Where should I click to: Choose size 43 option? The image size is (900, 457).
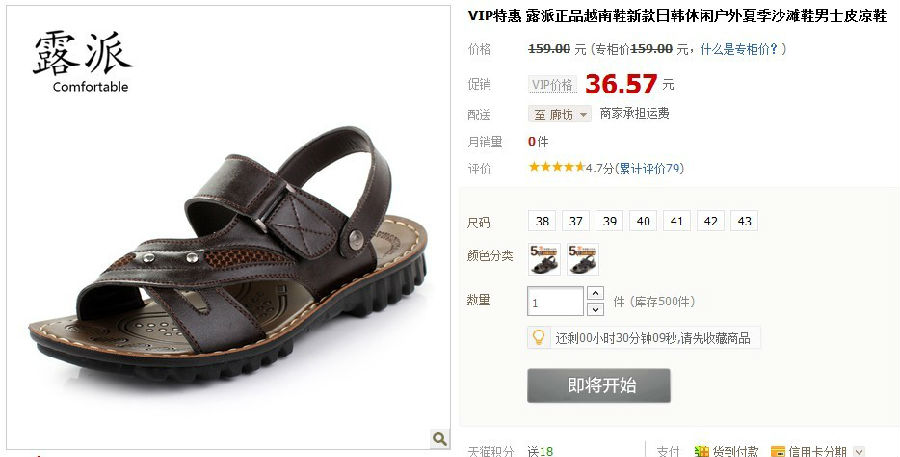pos(744,221)
